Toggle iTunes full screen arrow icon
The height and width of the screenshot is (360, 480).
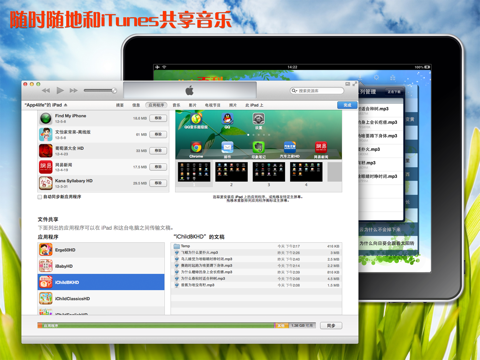coord(355,84)
